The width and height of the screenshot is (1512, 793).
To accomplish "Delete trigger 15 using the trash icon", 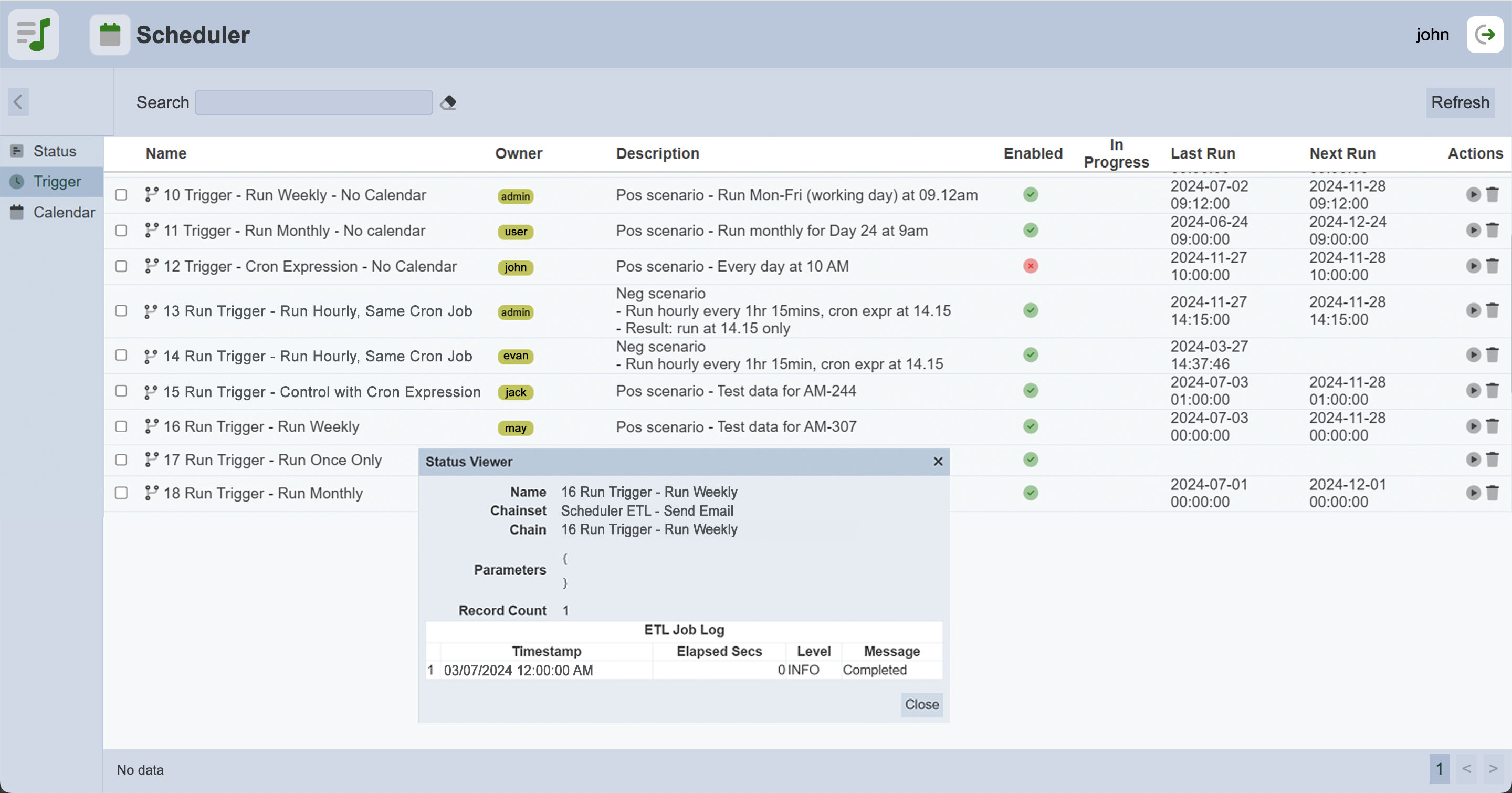I will pyautogui.click(x=1492, y=391).
